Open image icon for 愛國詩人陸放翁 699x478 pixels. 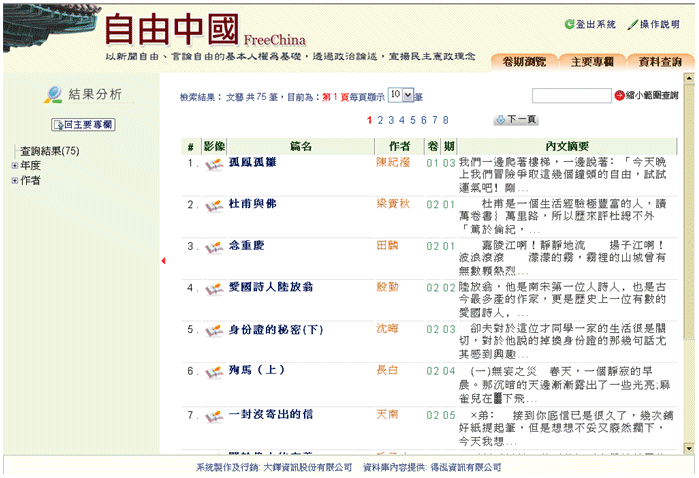[213, 289]
